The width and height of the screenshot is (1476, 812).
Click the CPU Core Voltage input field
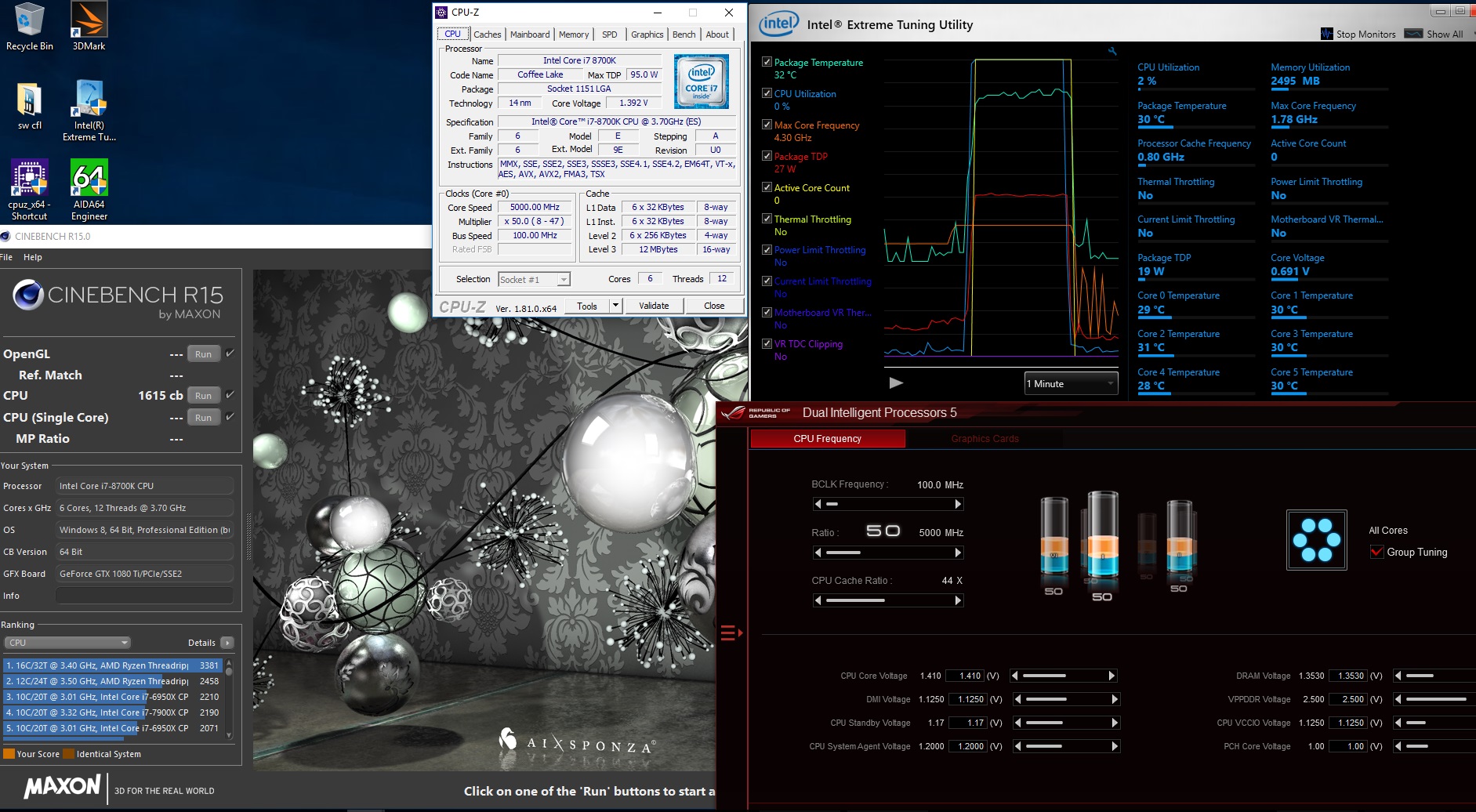click(x=965, y=676)
